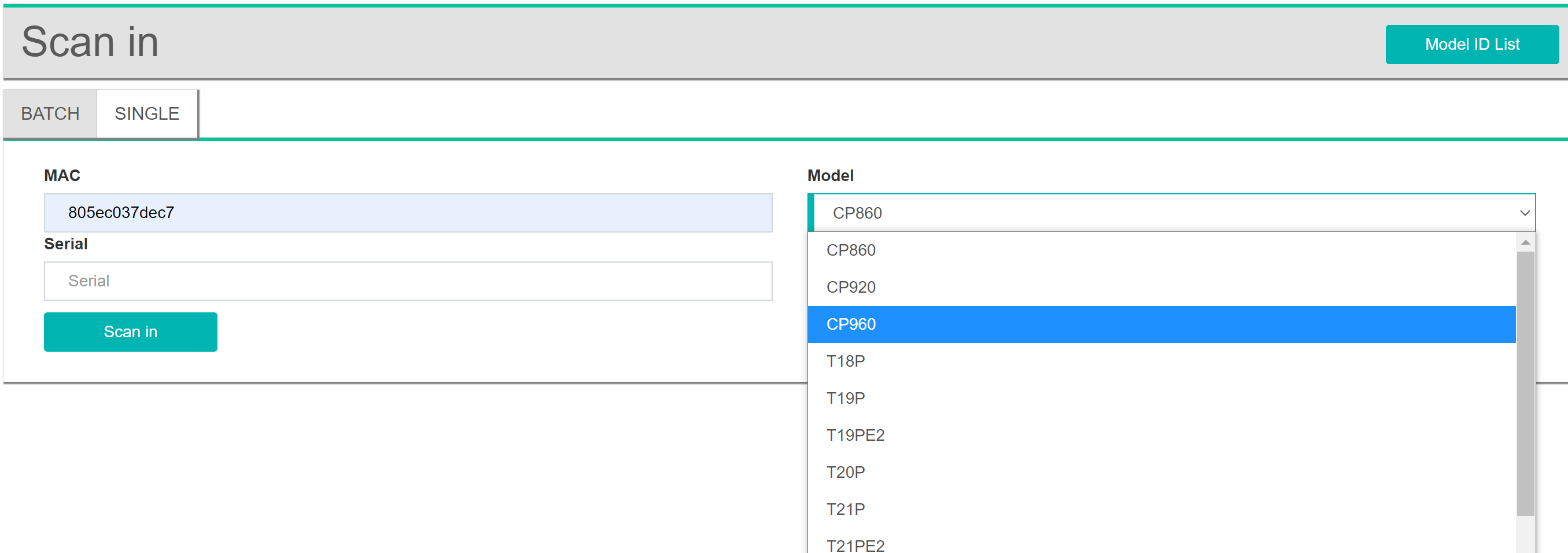This screenshot has width=1568, height=553.
Task: Focus the Serial input field
Action: tap(408, 281)
